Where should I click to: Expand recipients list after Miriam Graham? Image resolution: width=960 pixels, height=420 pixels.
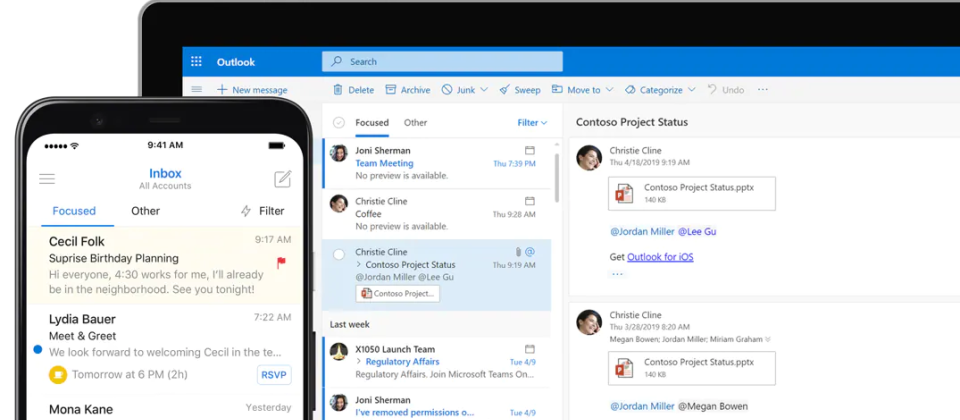(x=768, y=339)
